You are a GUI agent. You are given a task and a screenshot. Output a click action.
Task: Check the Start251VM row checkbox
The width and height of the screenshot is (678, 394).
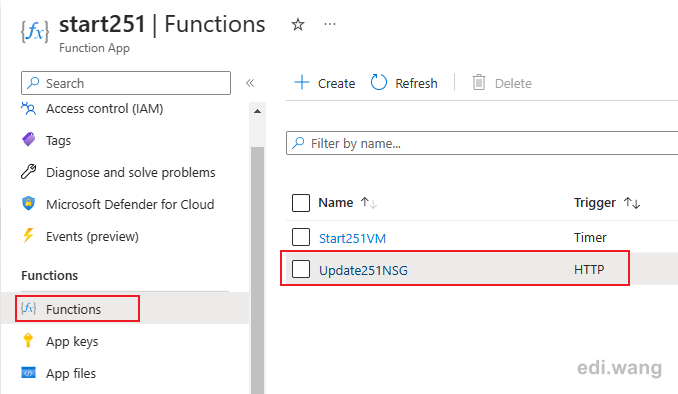tap(301, 237)
